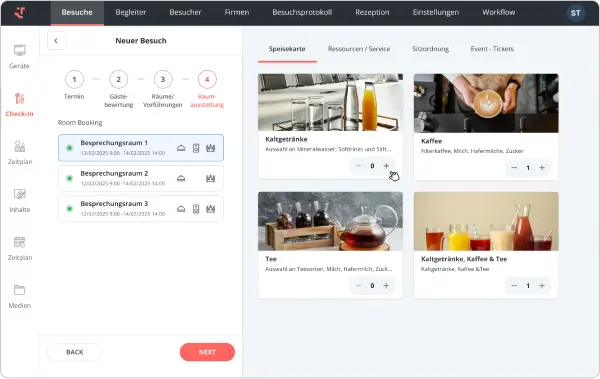600x379 pixels.
Task: Click the NEXT button
Action: 207,352
